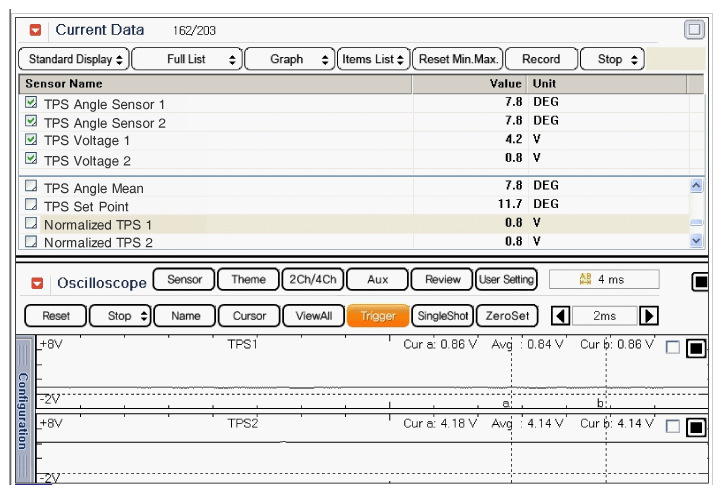Increase time base with right arrow
This screenshot has height=494, width=722.
tap(649, 316)
